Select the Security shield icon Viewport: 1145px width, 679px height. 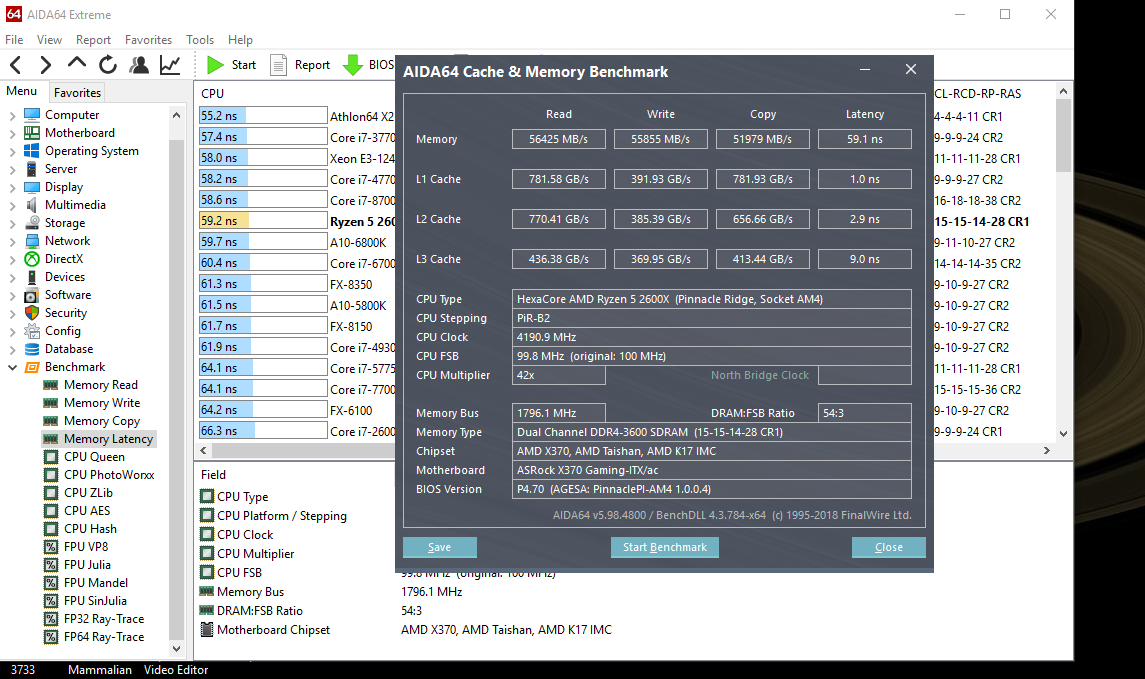[32, 312]
